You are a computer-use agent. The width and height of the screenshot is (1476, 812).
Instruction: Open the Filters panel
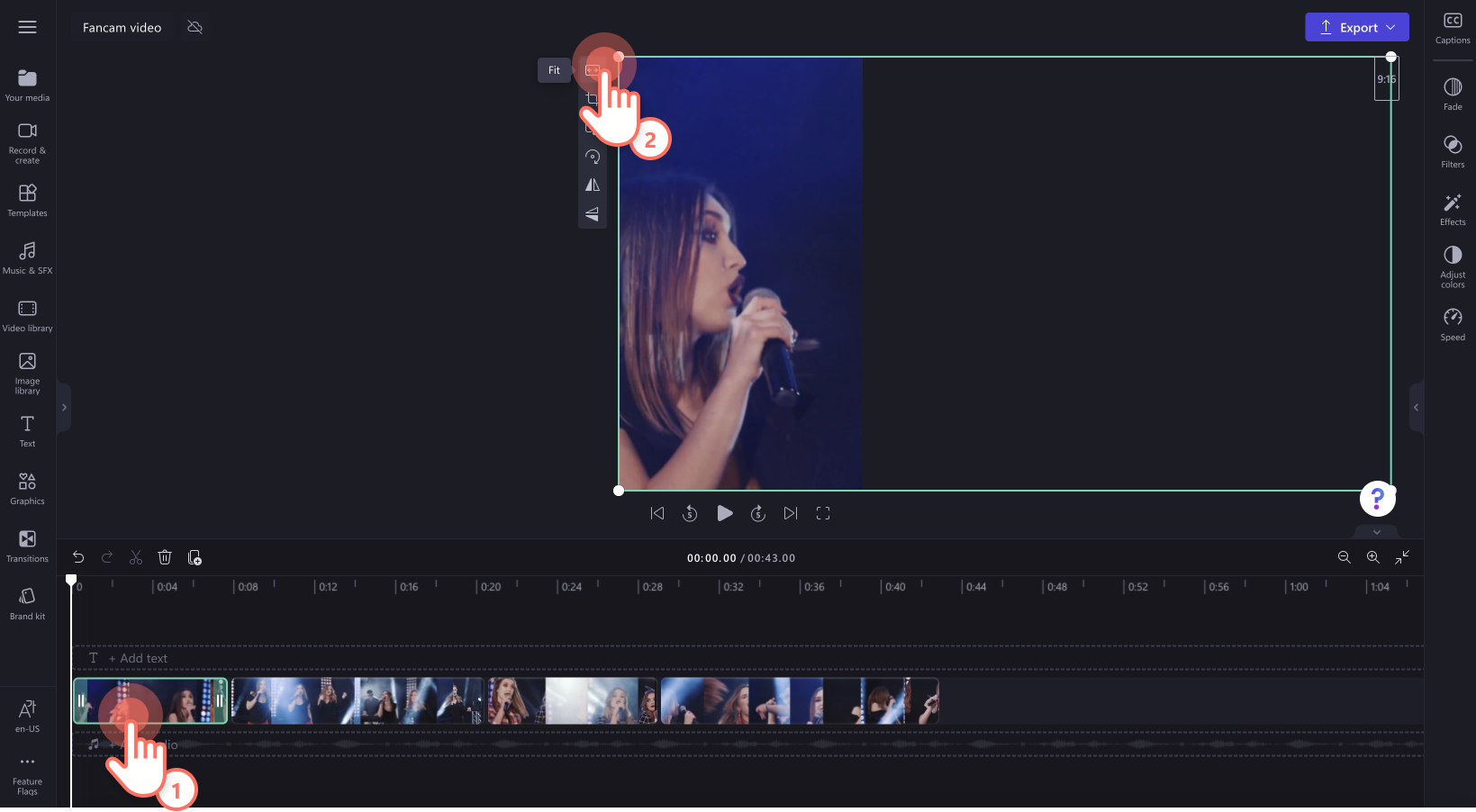coord(1452,151)
